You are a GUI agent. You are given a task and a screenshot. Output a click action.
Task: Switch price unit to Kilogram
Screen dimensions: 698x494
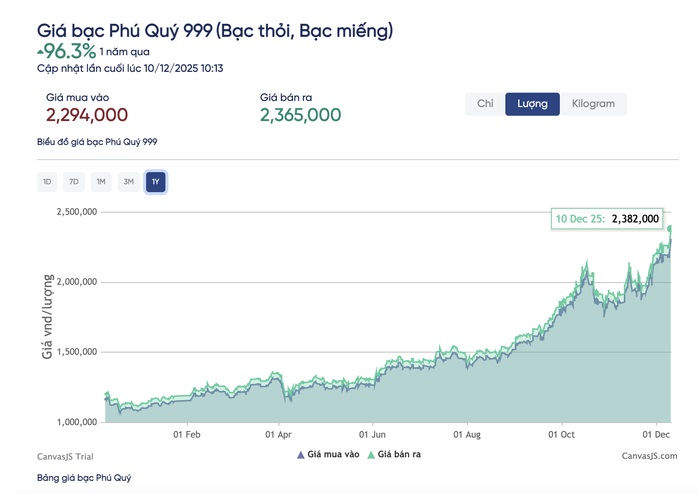click(x=593, y=103)
